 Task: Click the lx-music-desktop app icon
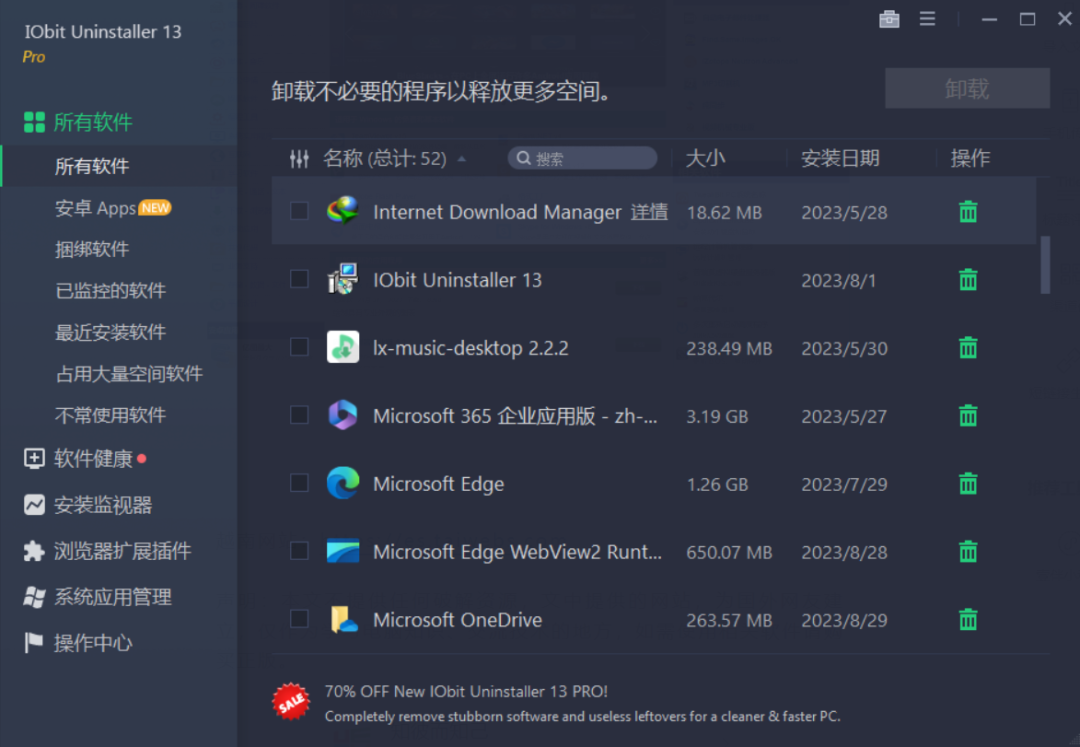342,347
